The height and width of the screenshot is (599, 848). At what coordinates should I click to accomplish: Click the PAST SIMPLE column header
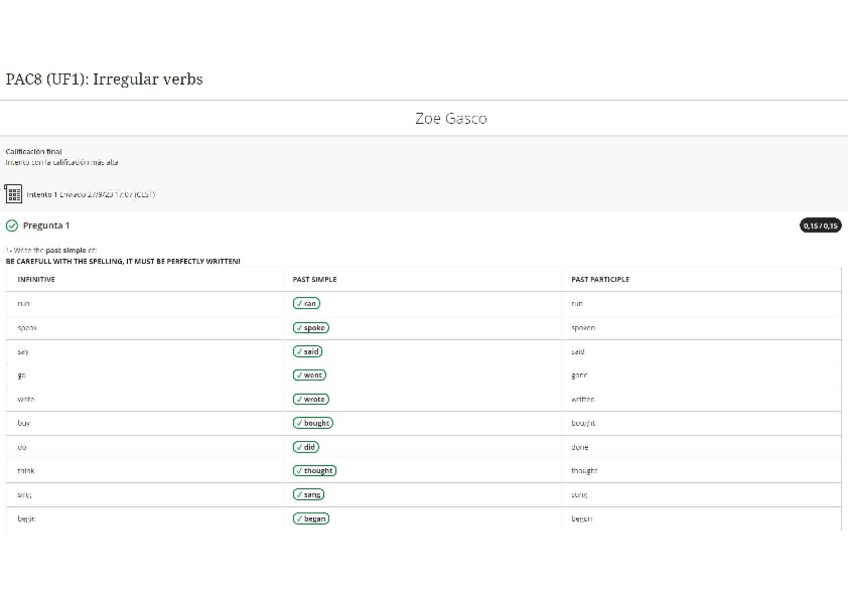point(314,280)
